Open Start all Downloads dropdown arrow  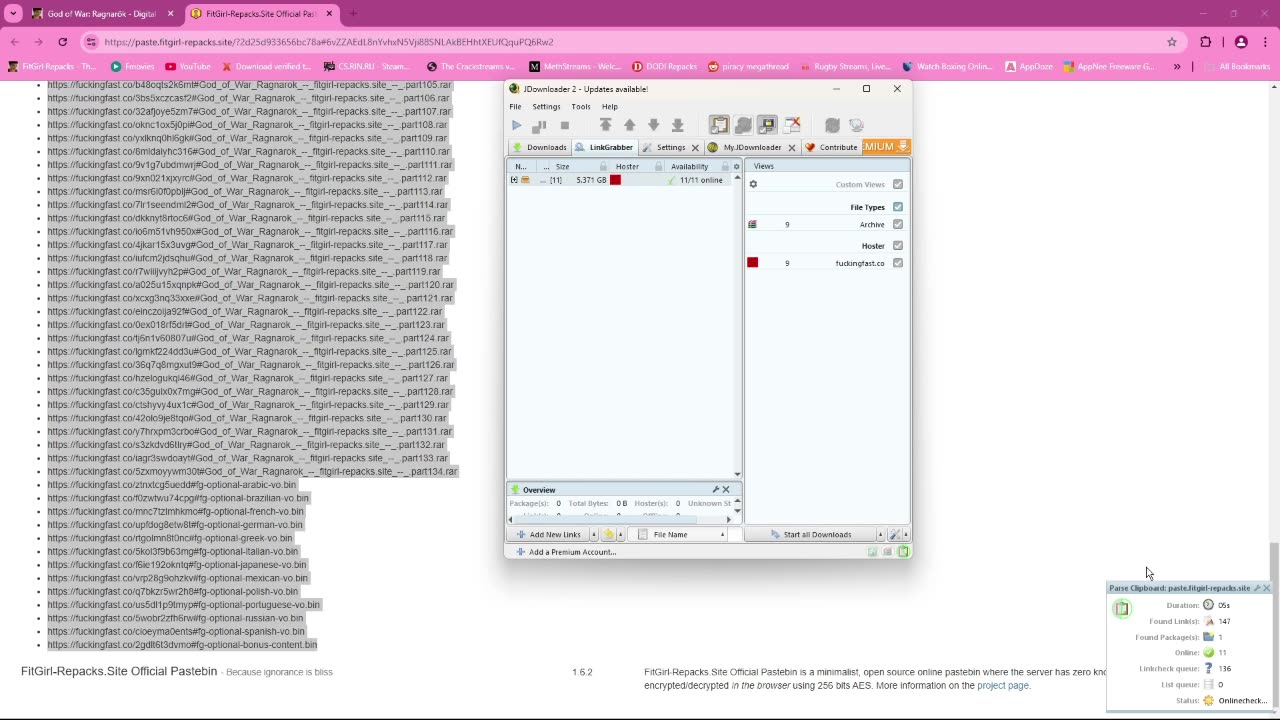(x=880, y=535)
